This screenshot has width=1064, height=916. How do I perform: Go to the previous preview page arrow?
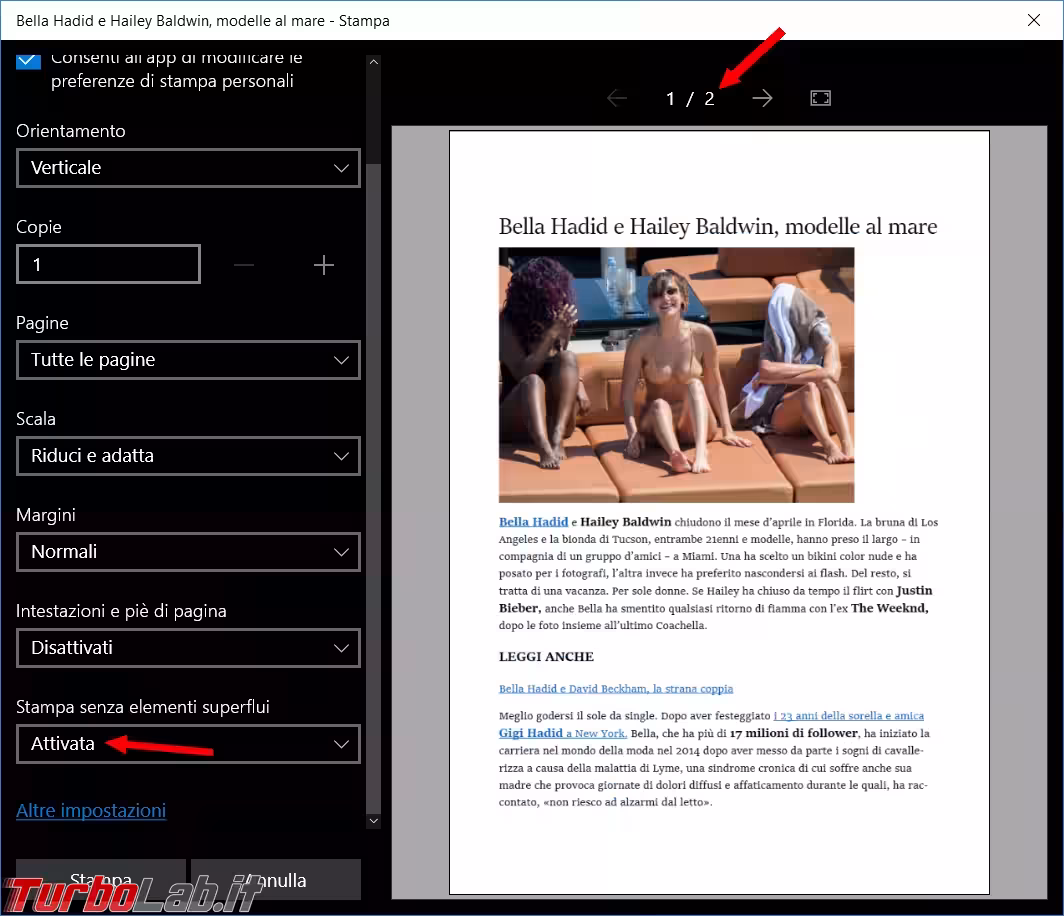(617, 98)
